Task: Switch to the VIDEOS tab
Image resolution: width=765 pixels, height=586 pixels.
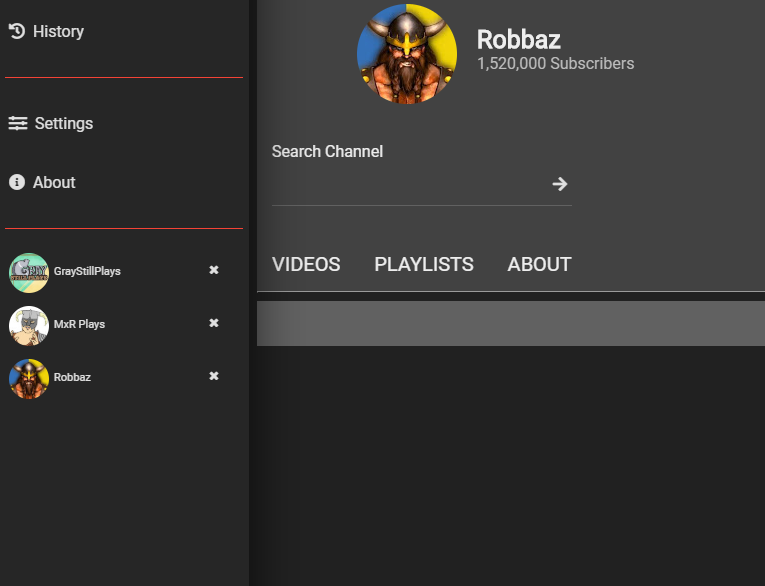Action: 306,264
